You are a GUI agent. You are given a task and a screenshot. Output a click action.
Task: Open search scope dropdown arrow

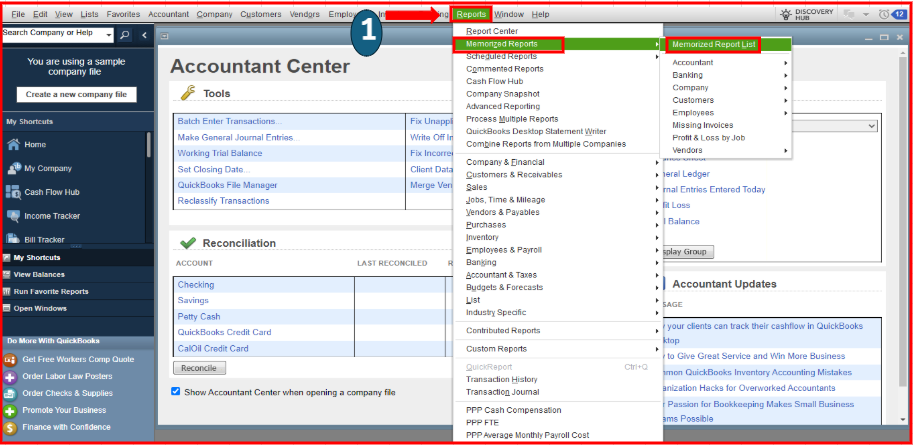109,36
